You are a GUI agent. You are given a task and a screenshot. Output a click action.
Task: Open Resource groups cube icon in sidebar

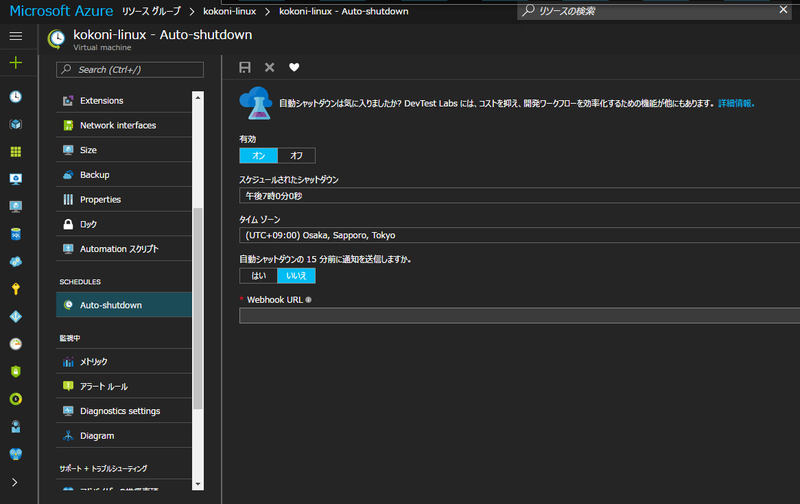pyautogui.click(x=16, y=124)
